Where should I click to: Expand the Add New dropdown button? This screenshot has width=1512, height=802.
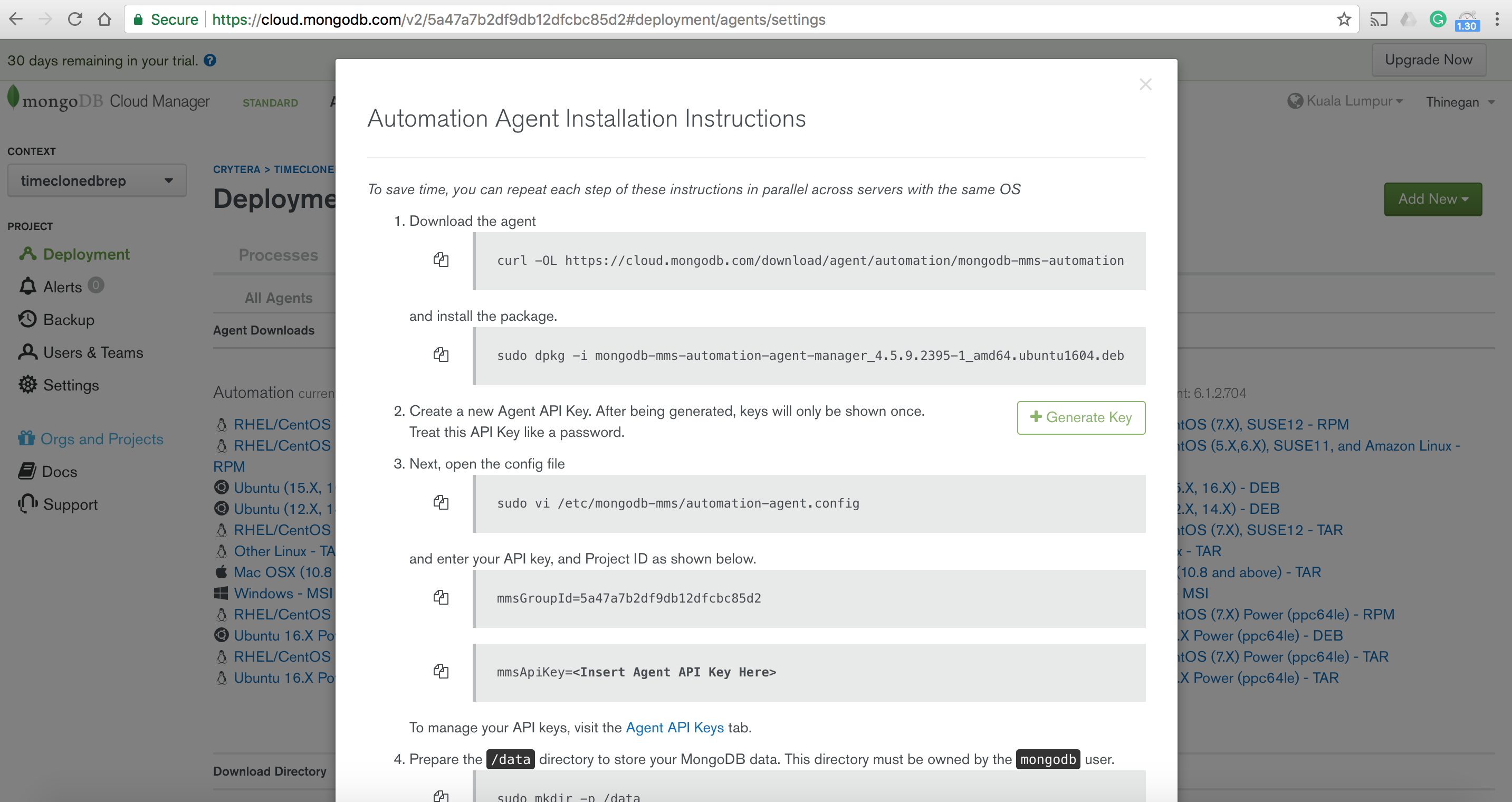1432,199
